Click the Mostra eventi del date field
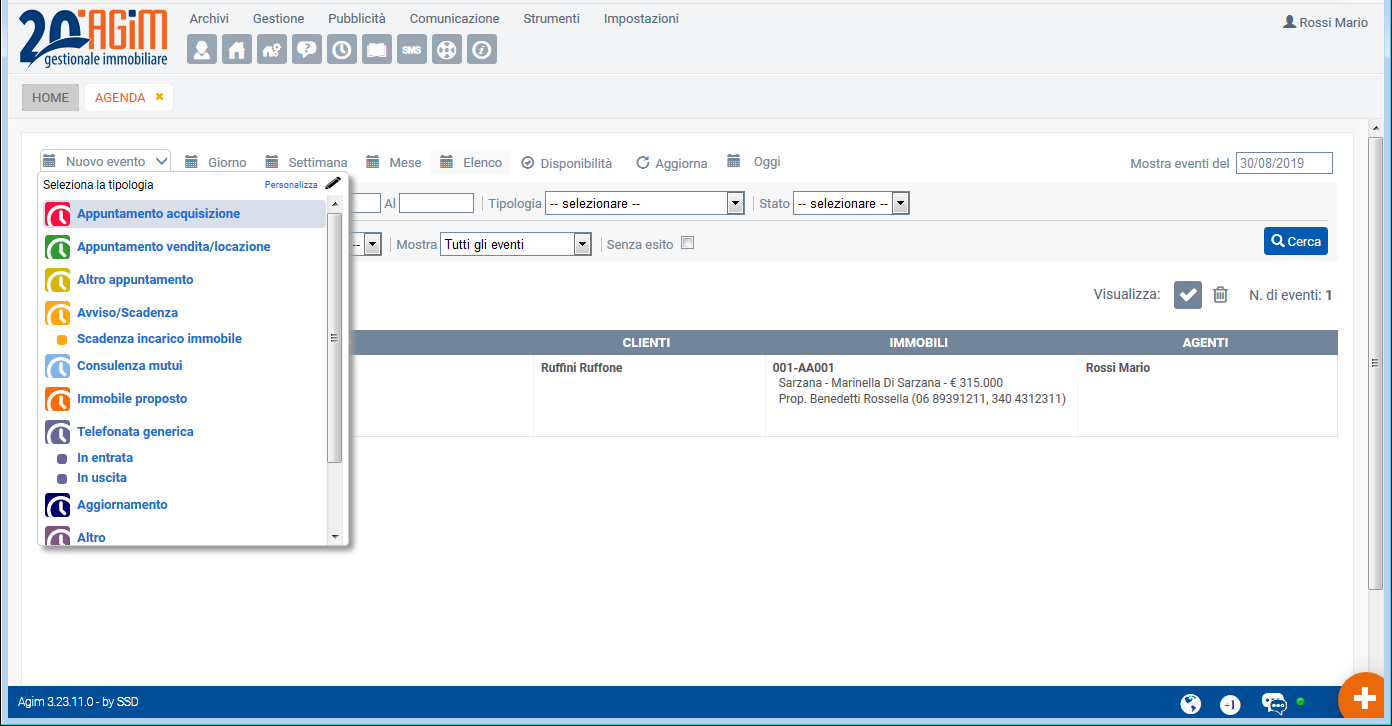Viewport: 1392px width, 726px height. (x=1284, y=163)
